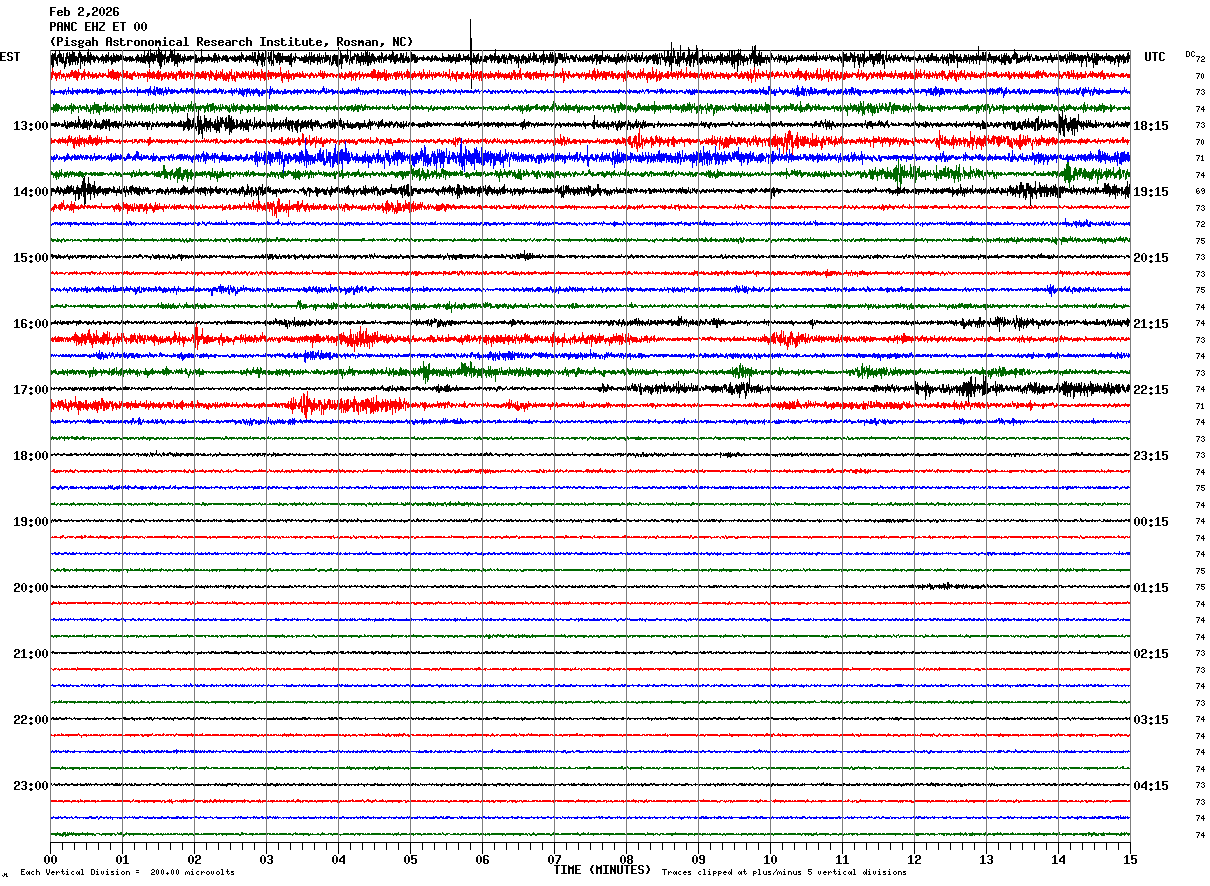Click the 16:00 EST time label
Screen dimensions: 1210x886
[x=31, y=324]
